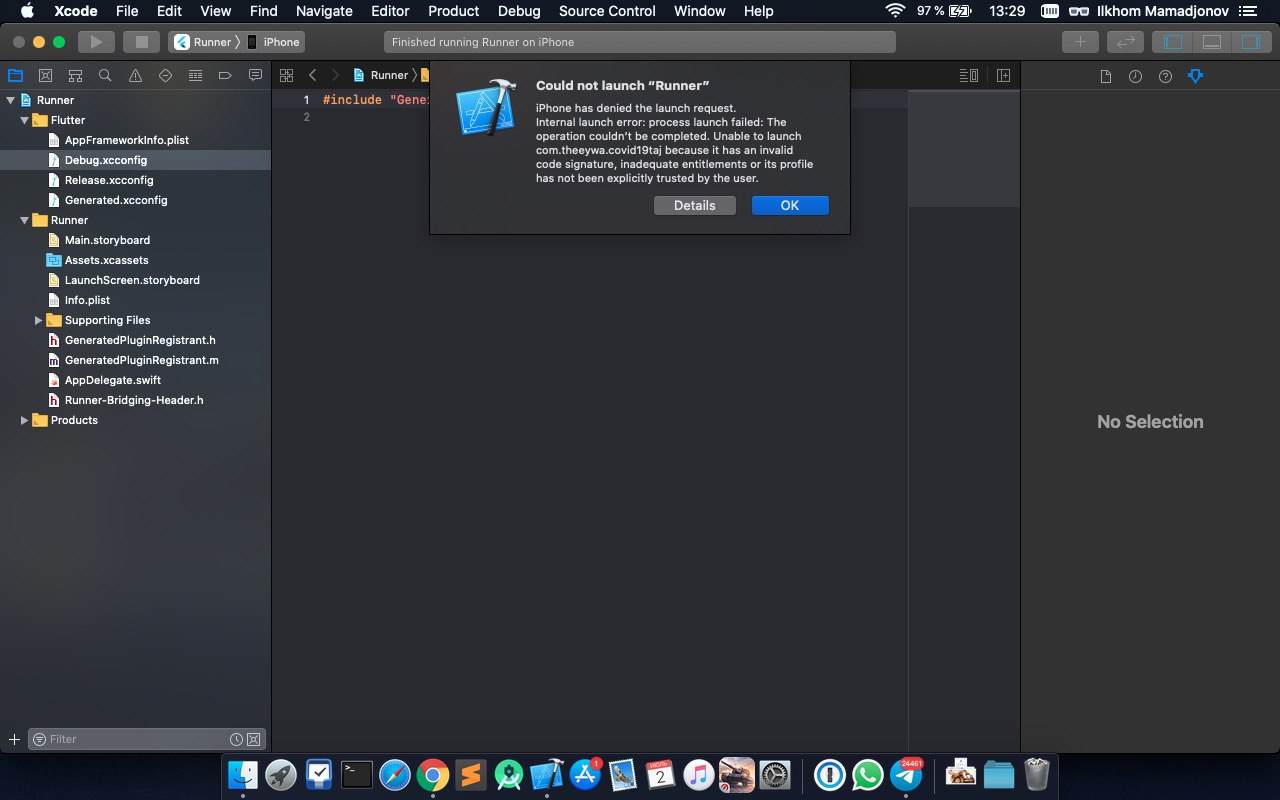Show the File inspector icon
The height and width of the screenshot is (800, 1280).
click(x=1105, y=76)
